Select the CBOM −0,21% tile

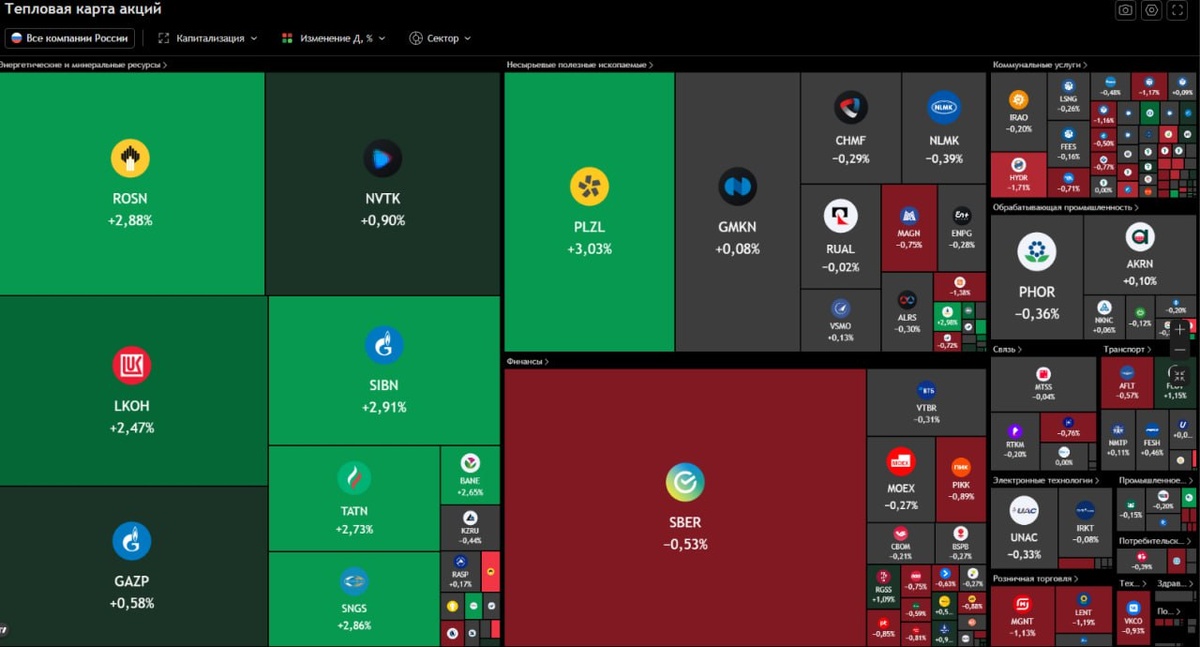900,543
